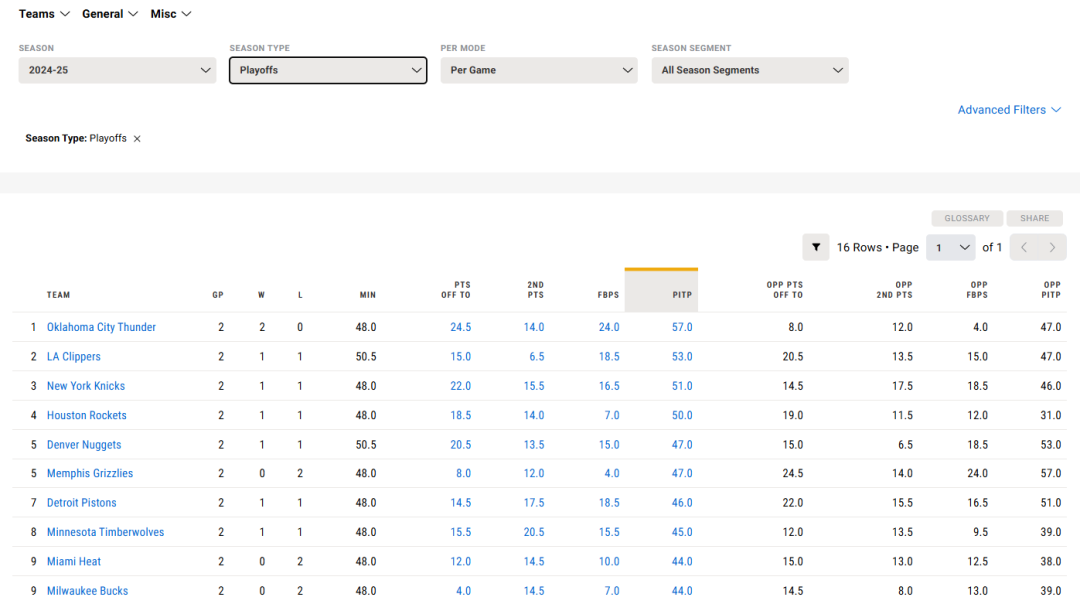Sort by OPP 2ND PTS header
The width and height of the screenshot is (1080, 604).
tap(894, 290)
